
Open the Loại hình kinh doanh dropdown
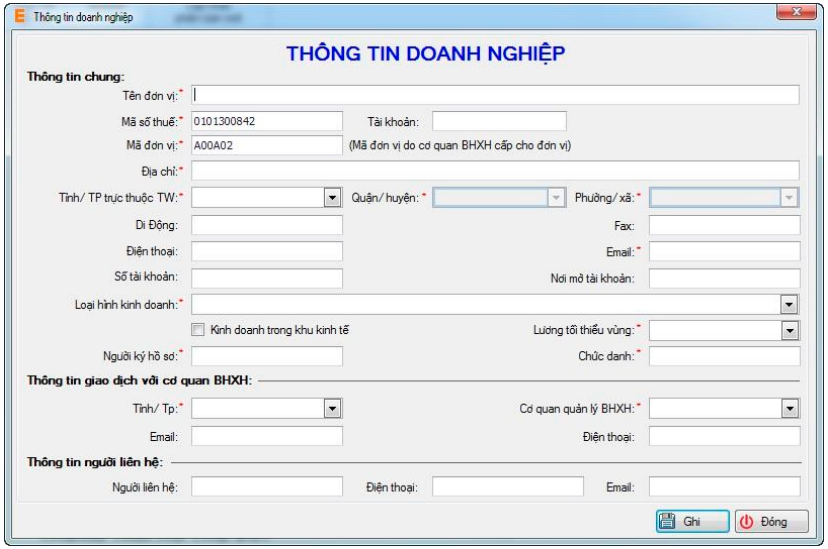(789, 304)
